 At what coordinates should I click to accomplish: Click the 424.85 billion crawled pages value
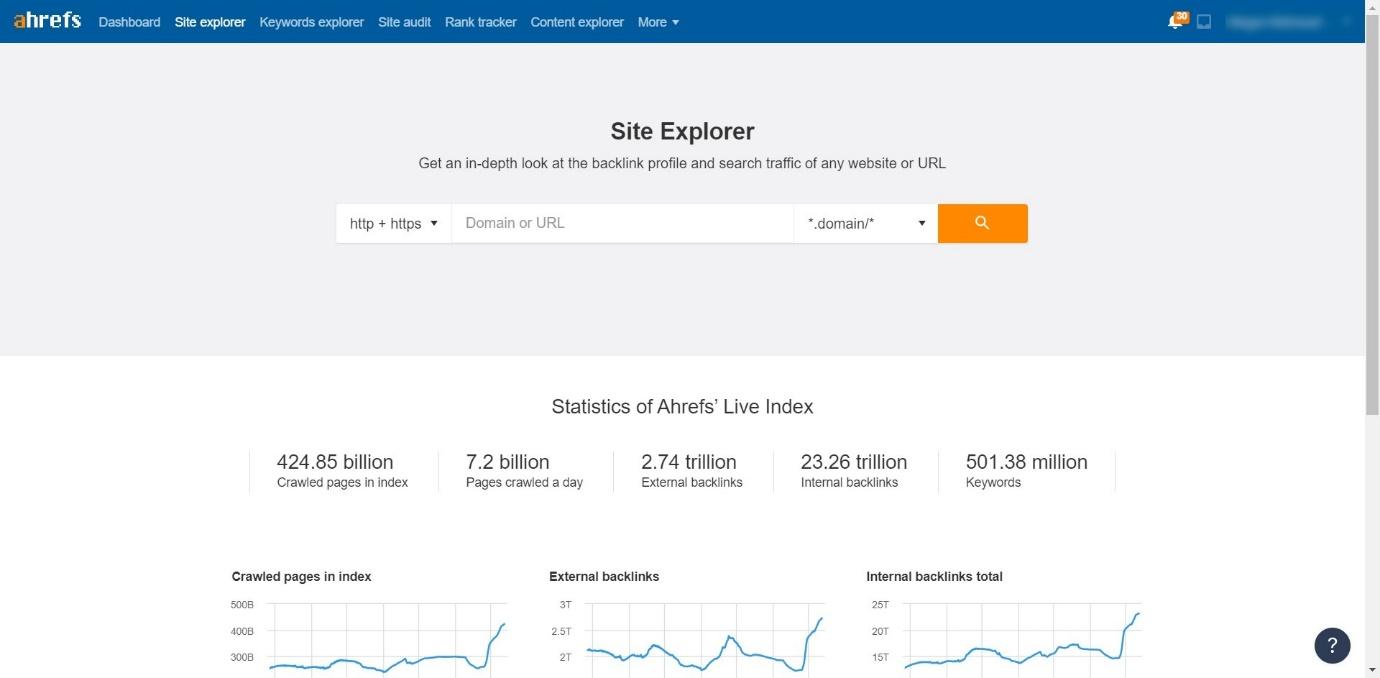pyautogui.click(x=335, y=462)
